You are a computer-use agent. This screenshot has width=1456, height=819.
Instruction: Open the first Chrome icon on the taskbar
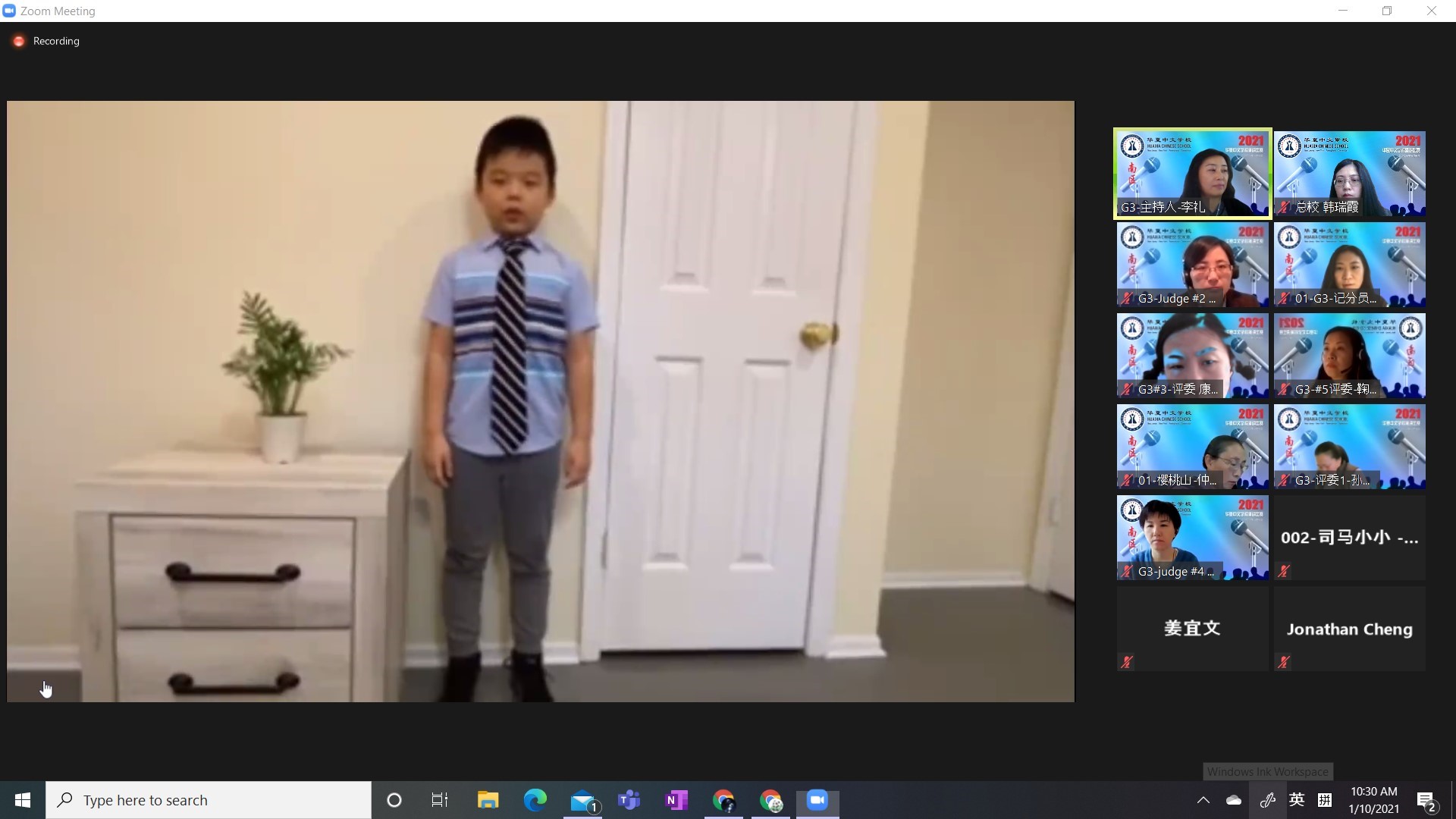click(724, 800)
